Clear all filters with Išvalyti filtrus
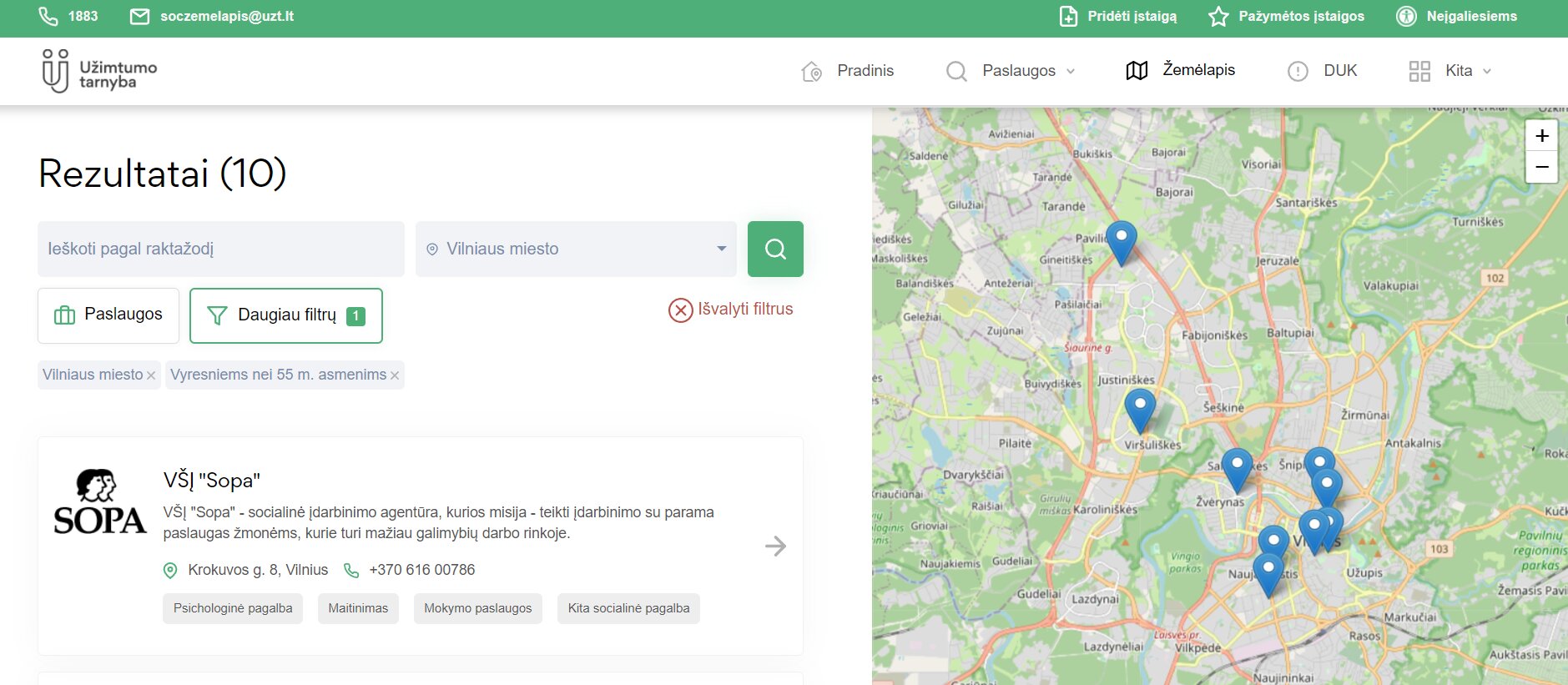The height and width of the screenshot is (685, 1568). (730, 310)
